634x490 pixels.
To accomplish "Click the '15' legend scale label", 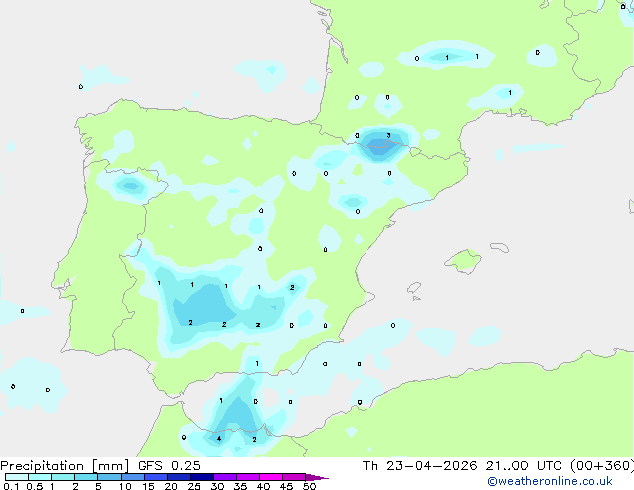I will 148,486.
